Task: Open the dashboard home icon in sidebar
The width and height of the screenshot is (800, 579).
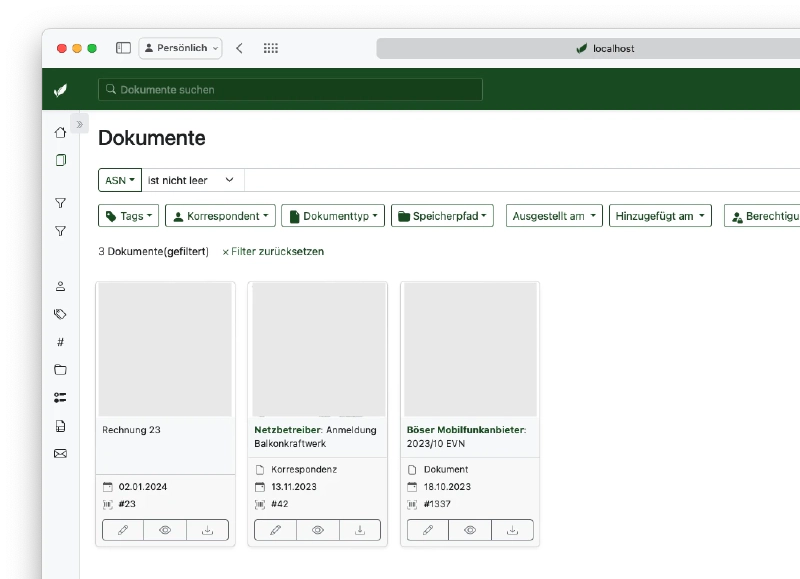Action: 60,132
